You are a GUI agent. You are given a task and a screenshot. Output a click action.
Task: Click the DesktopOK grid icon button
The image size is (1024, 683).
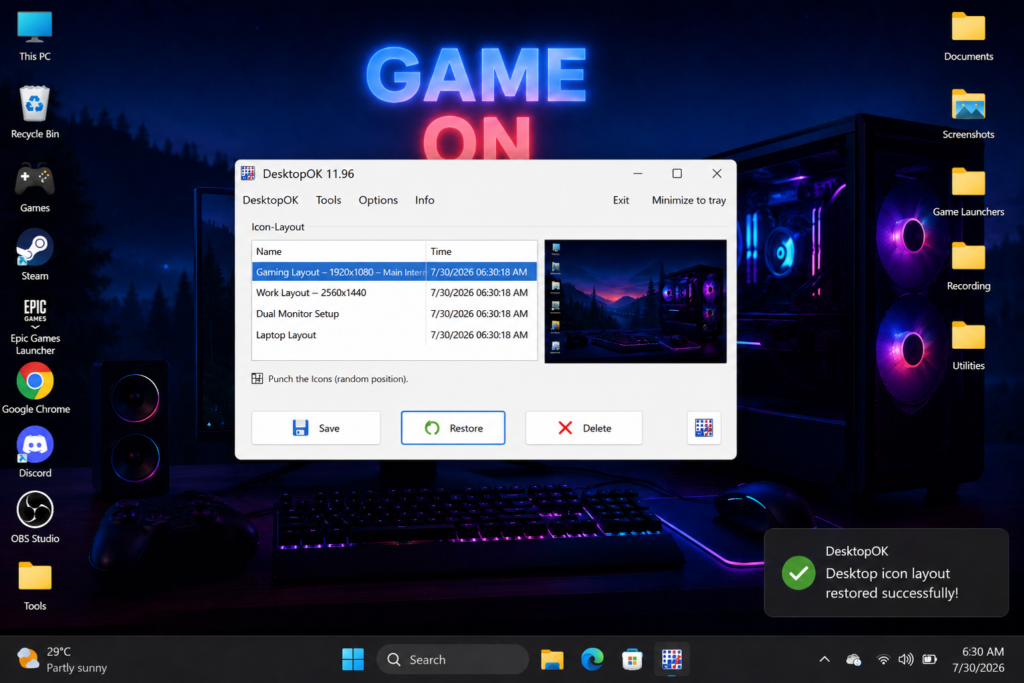(703, 428)
